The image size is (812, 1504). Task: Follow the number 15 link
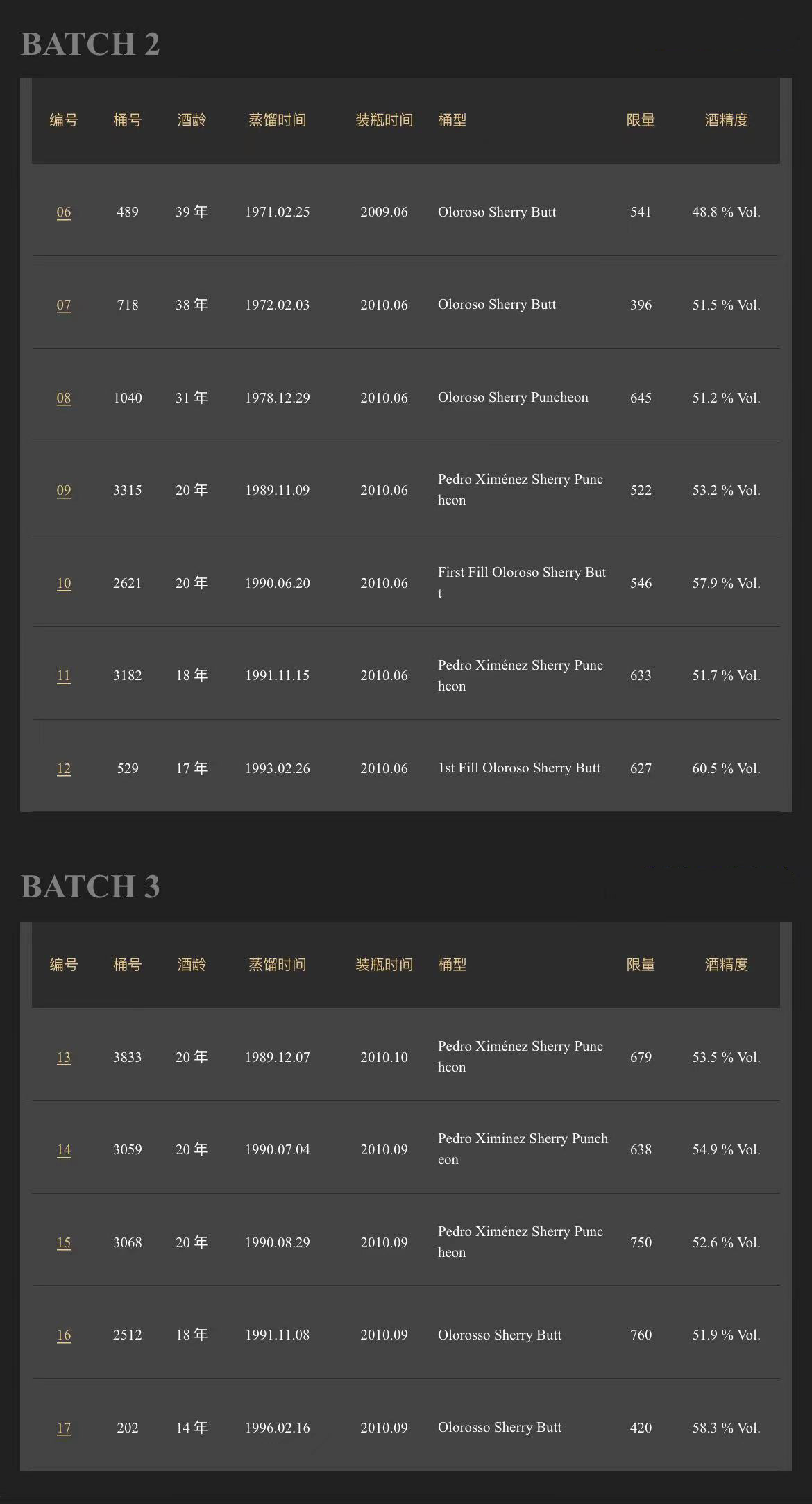[64, 1243]
